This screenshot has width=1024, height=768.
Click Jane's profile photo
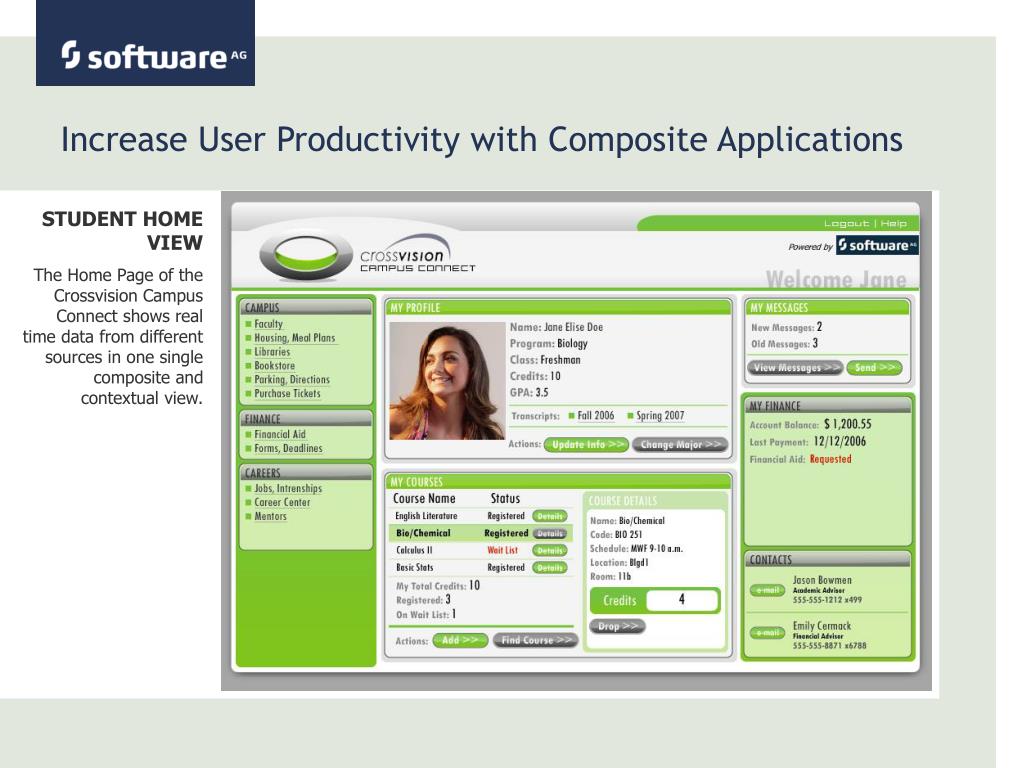point(447,381)
